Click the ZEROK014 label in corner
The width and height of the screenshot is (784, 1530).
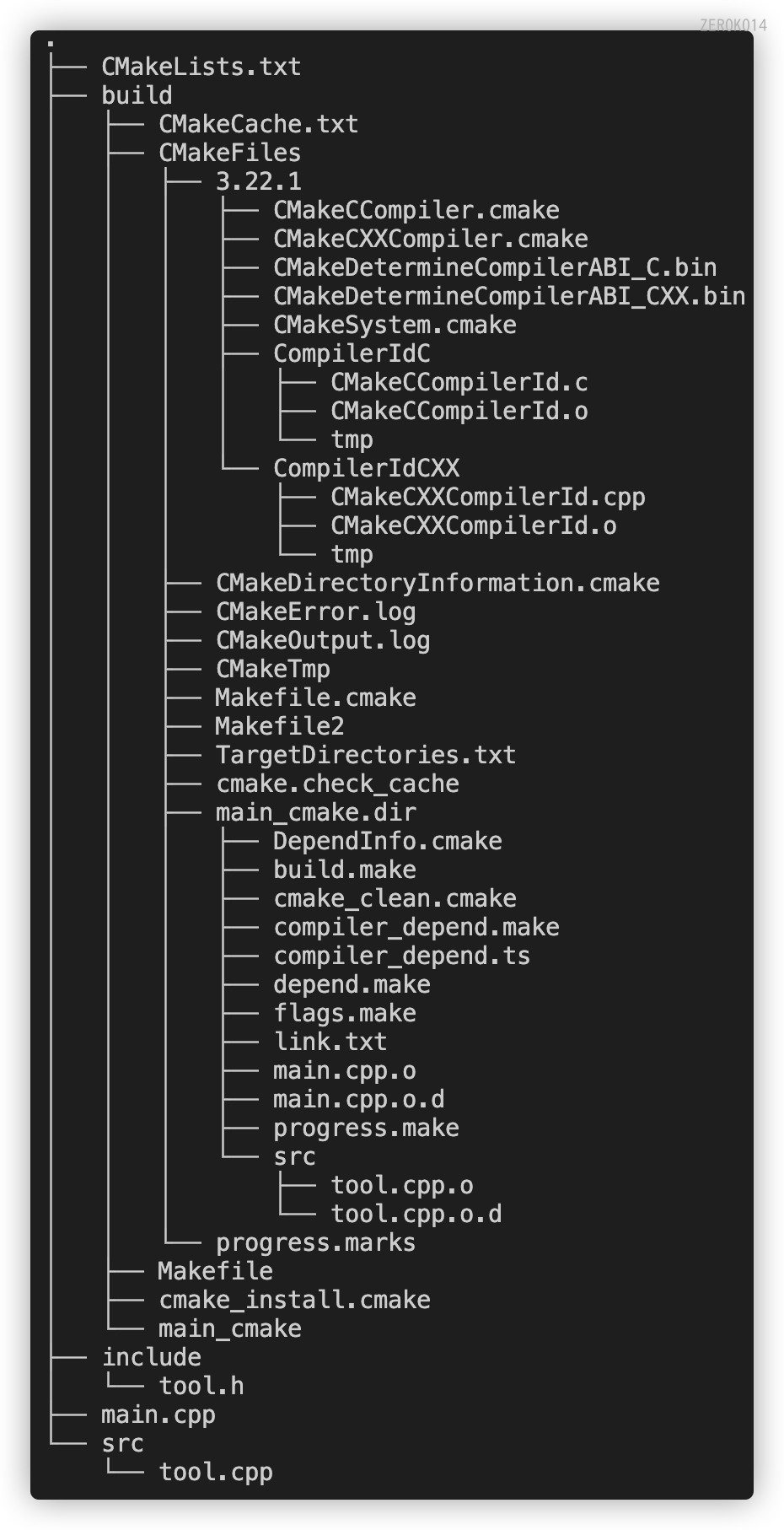[x=733, y=25]
